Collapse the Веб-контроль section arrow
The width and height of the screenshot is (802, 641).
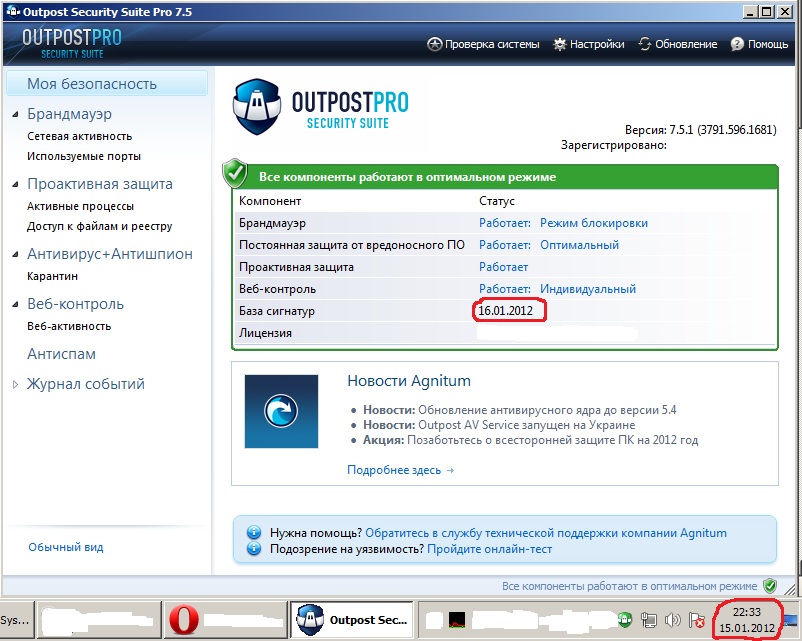[x=15, y=304]
